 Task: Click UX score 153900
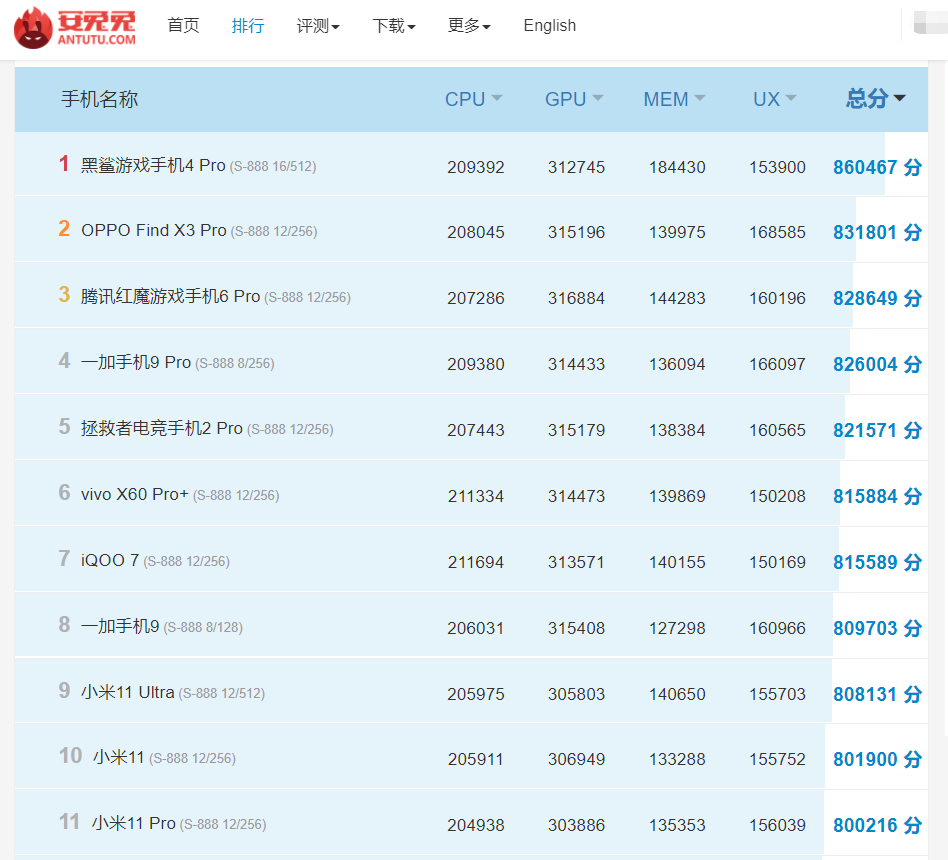[x=778, y=167]
